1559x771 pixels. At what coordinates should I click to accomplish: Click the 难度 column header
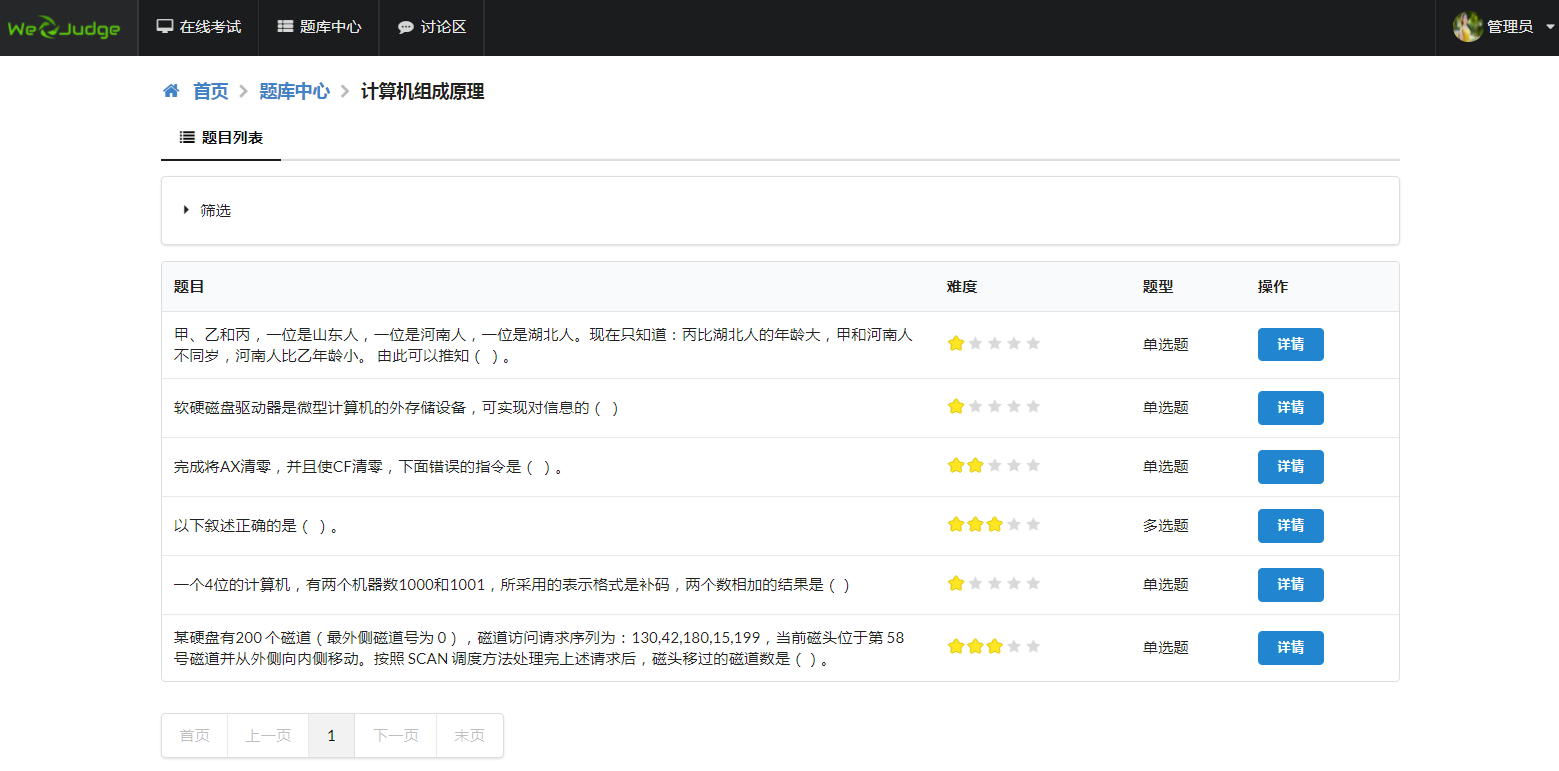962,287
